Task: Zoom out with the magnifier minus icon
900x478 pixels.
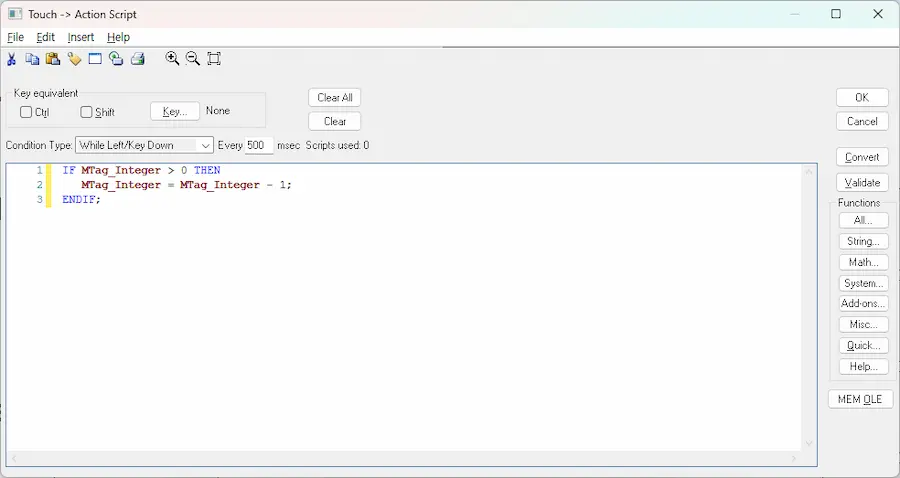Action: pyautogui.click(x=193, y=58)
